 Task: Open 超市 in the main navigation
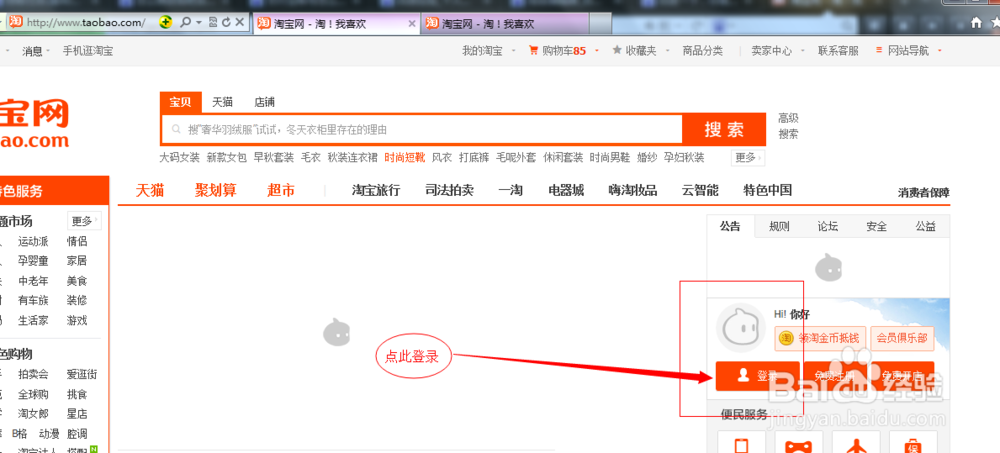coord(281,190)
